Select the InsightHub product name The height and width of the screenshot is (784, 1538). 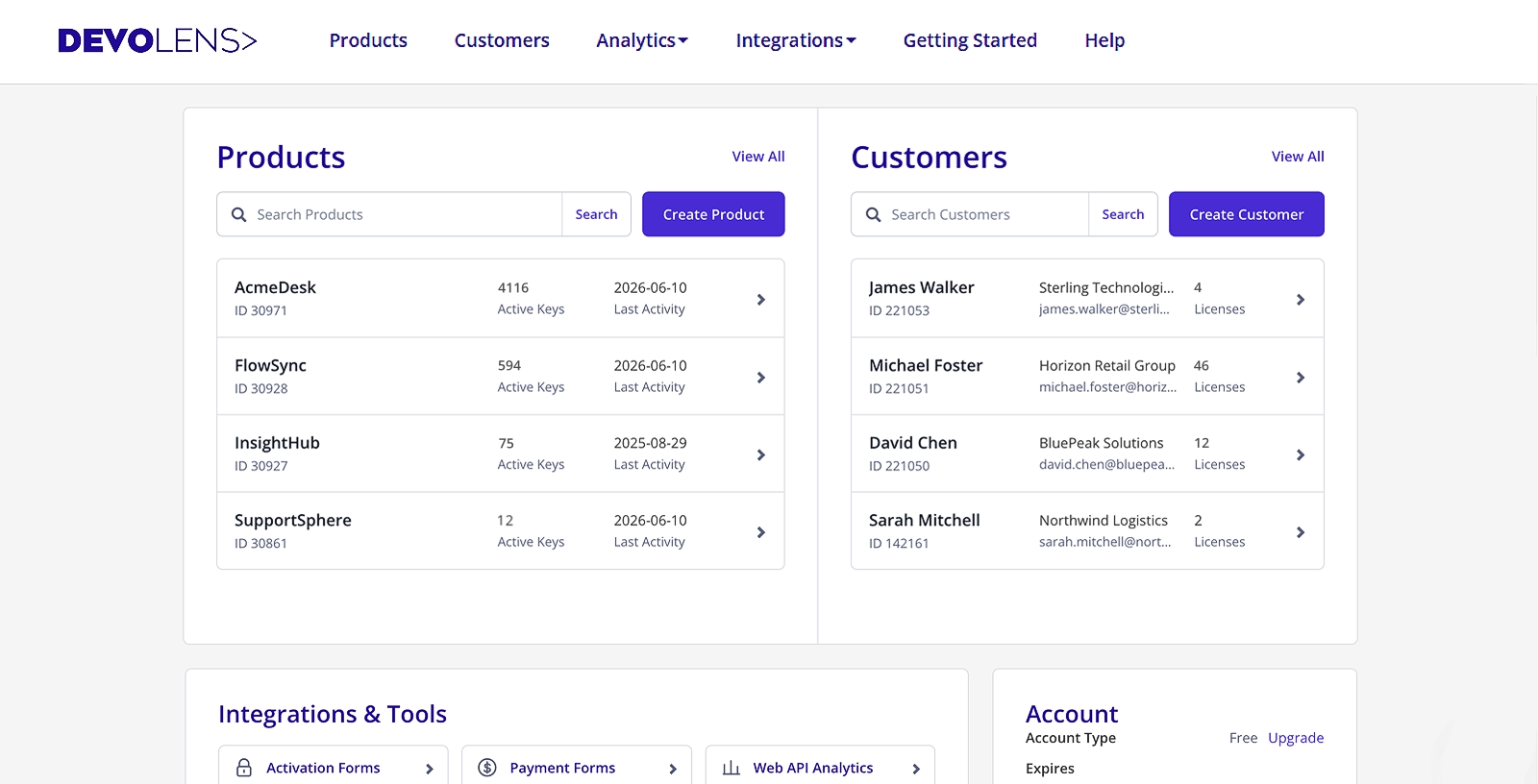click(277, 443)
